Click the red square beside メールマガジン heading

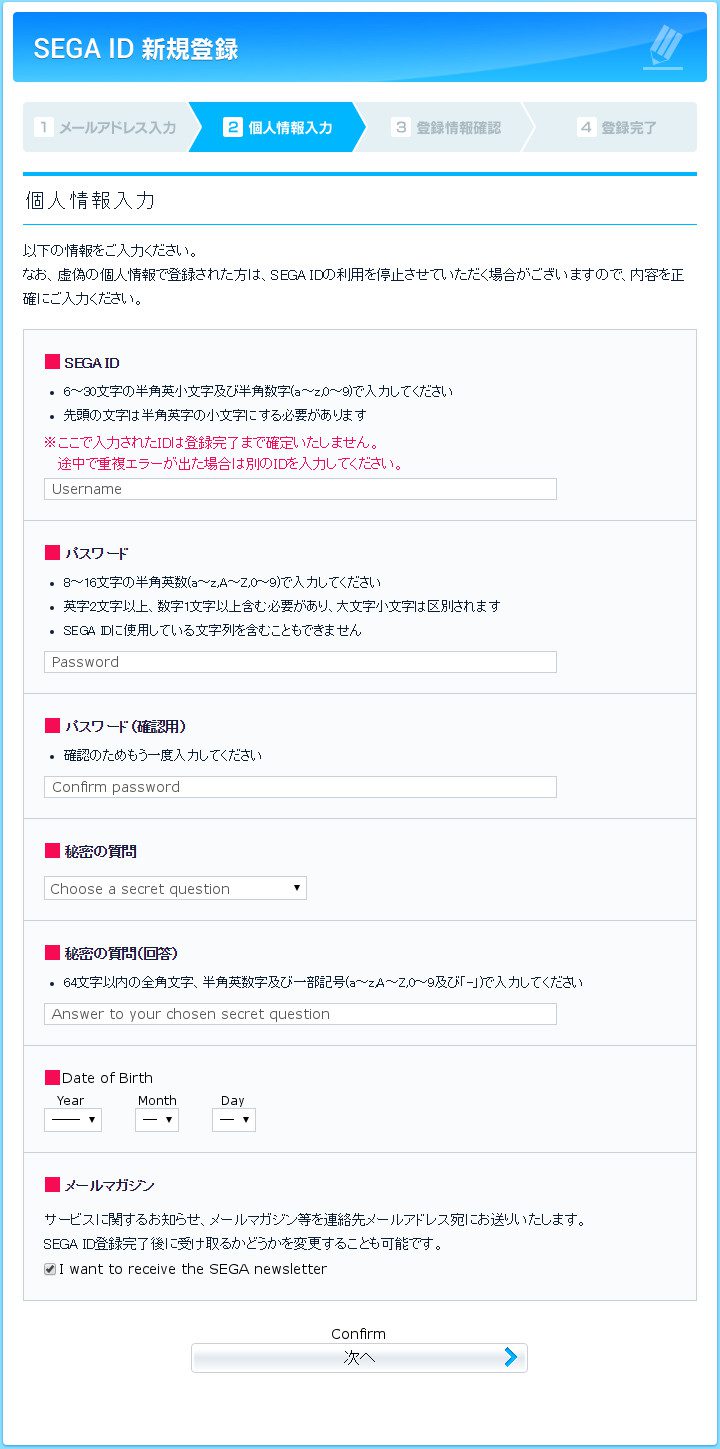pyautogui.click(x=52, y=1185)
